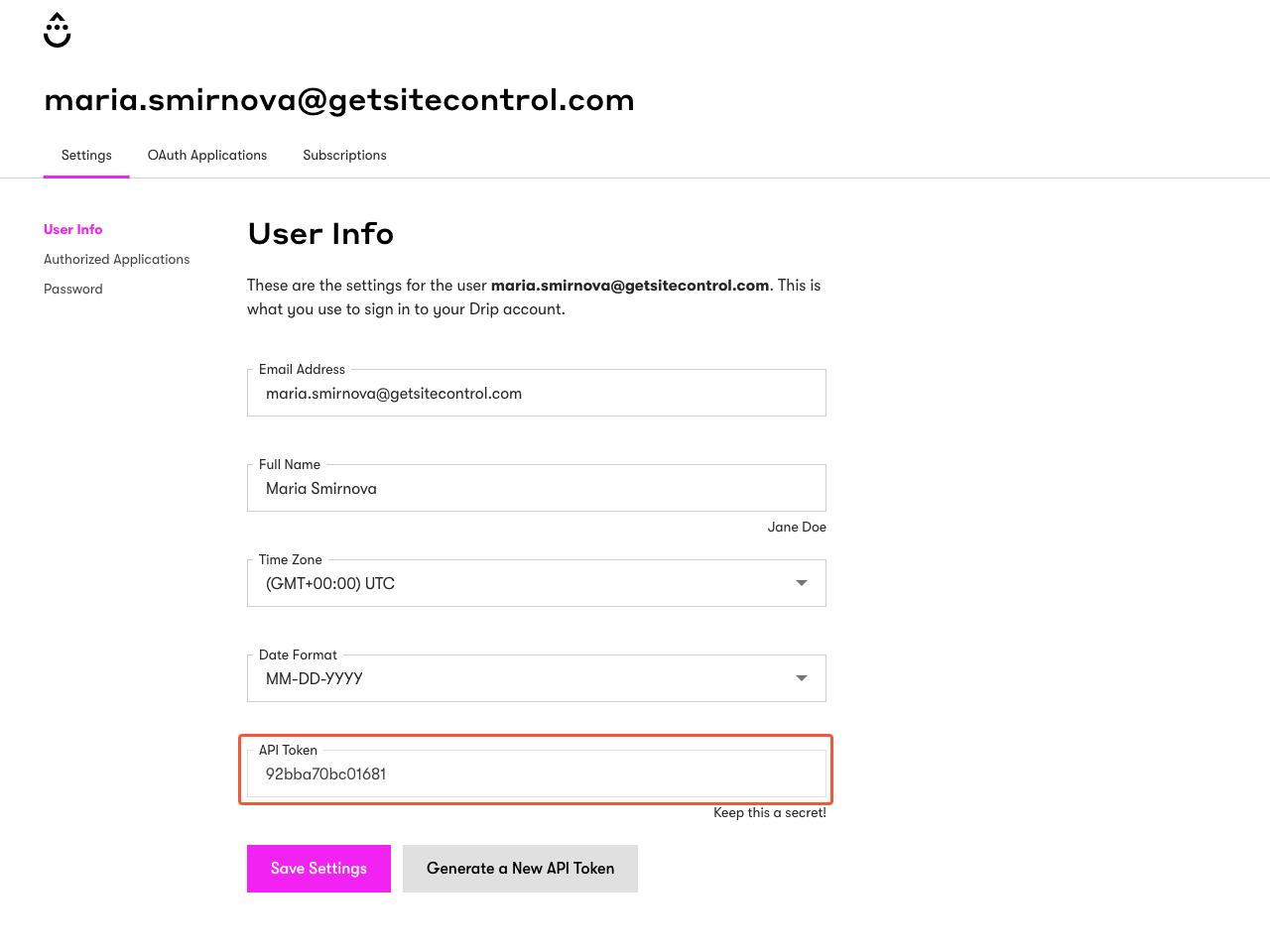
Task: Select the (GMT+00:00) UTC time zone box
Action: (x=516, y=584)
